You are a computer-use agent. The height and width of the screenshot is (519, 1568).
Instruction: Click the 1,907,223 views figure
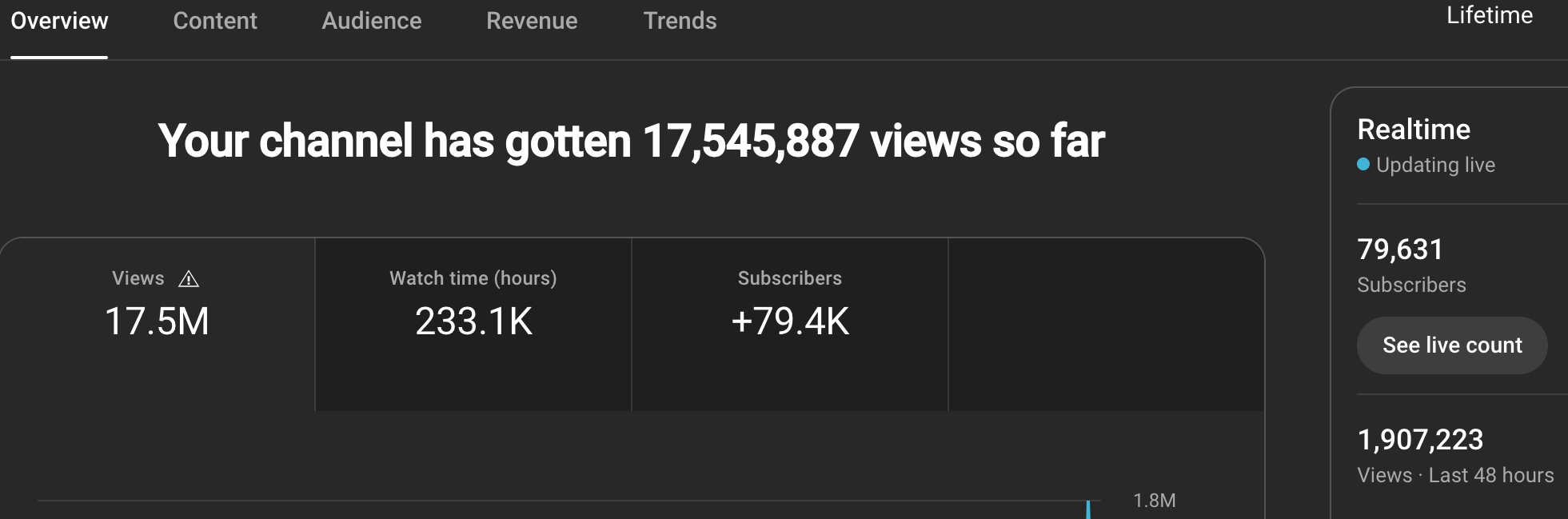[1420, 440]
